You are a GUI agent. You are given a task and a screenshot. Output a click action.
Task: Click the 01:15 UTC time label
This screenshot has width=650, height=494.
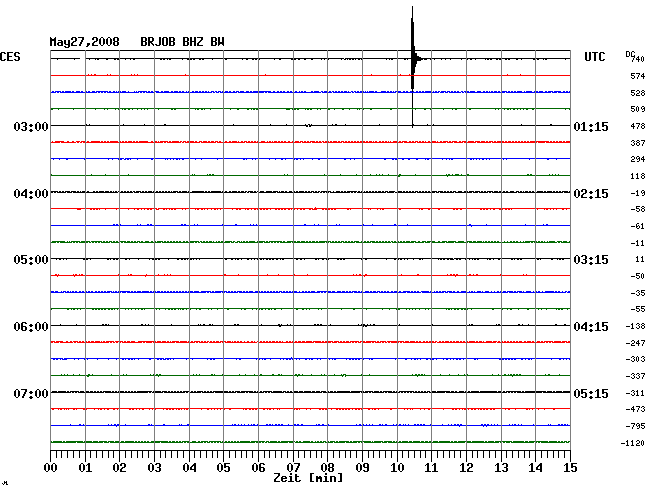[x=591, y=126]
